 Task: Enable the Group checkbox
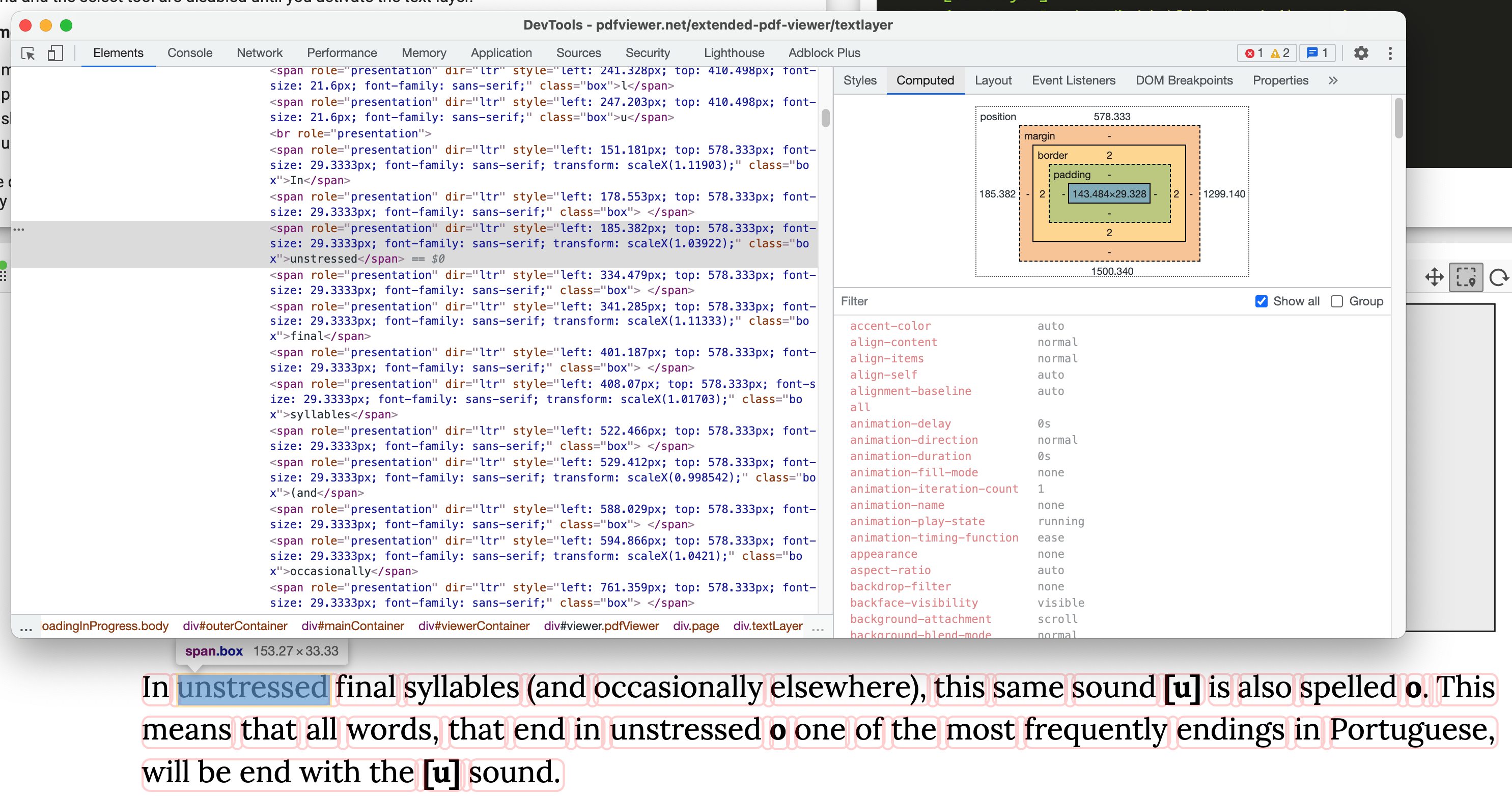[1336, 301]
